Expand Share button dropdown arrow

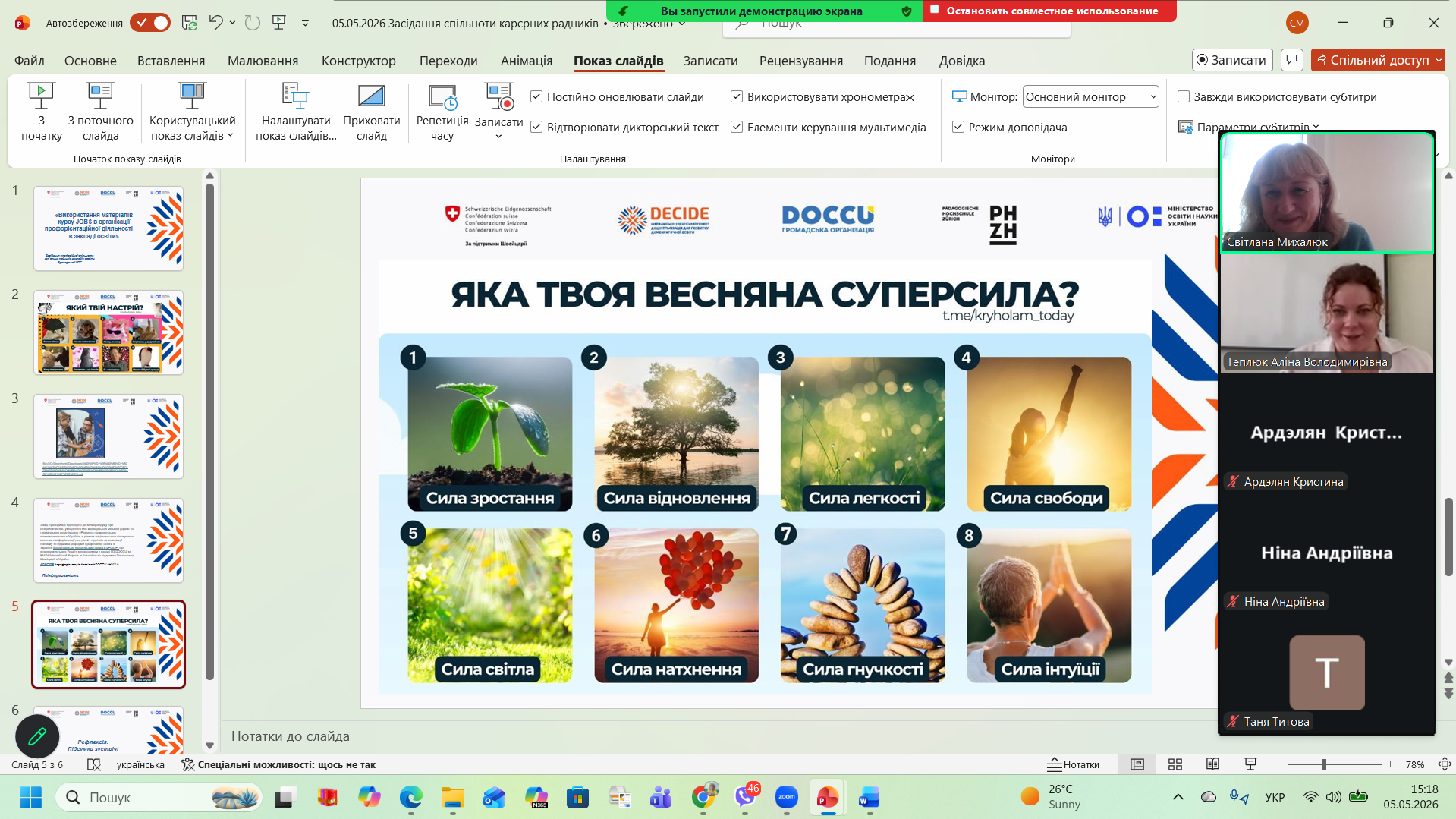1439,60
